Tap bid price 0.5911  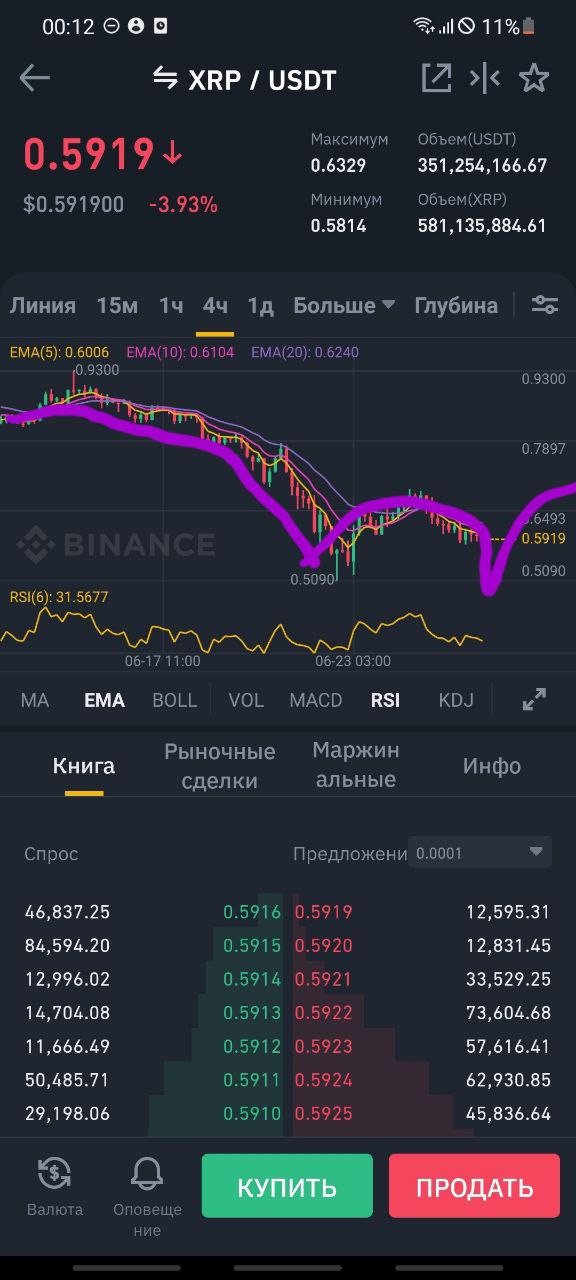click(x=252, y=1080)
